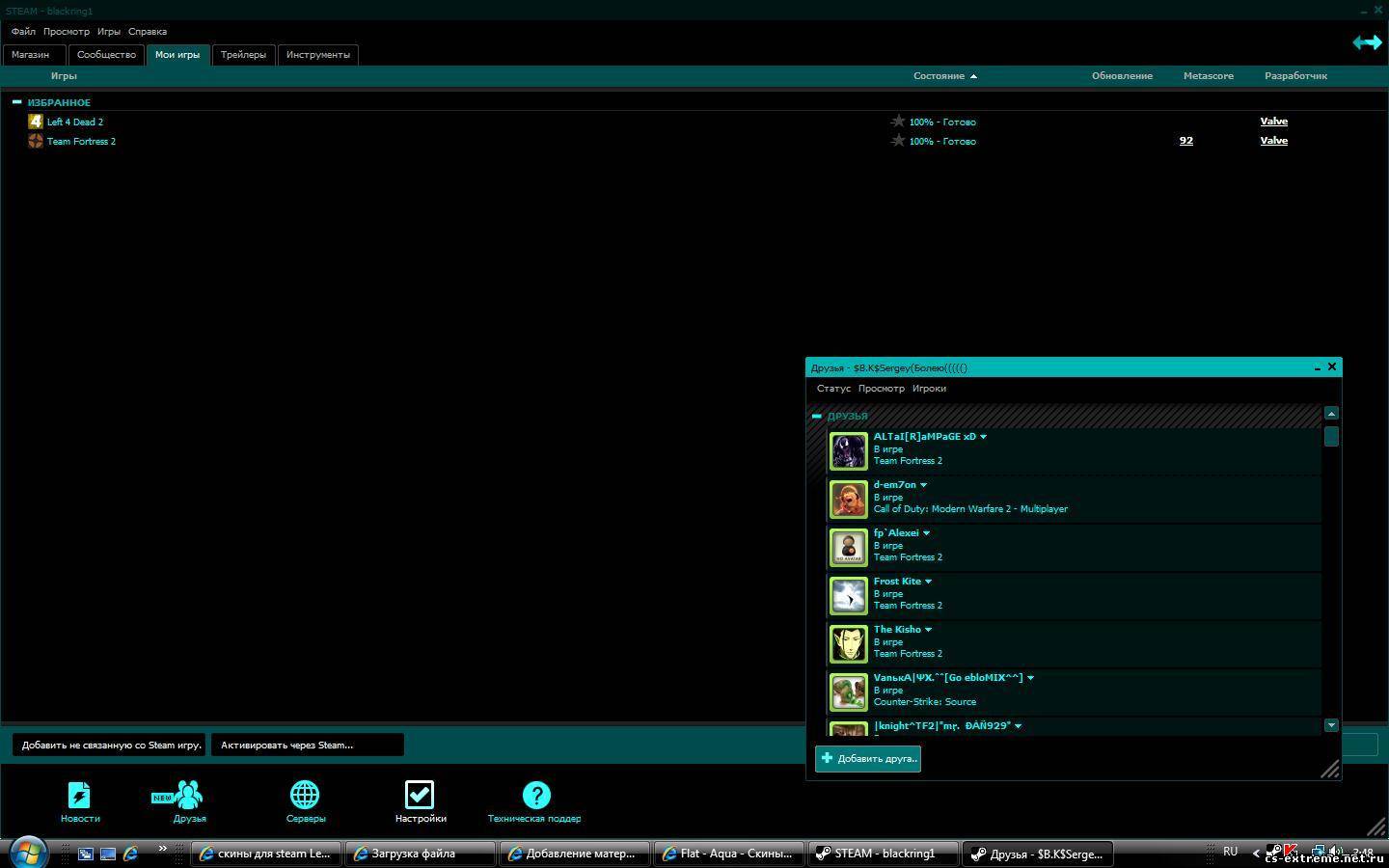
Task: Click Kaspersky icon in system tray
Action: (x=1289, y=852)
